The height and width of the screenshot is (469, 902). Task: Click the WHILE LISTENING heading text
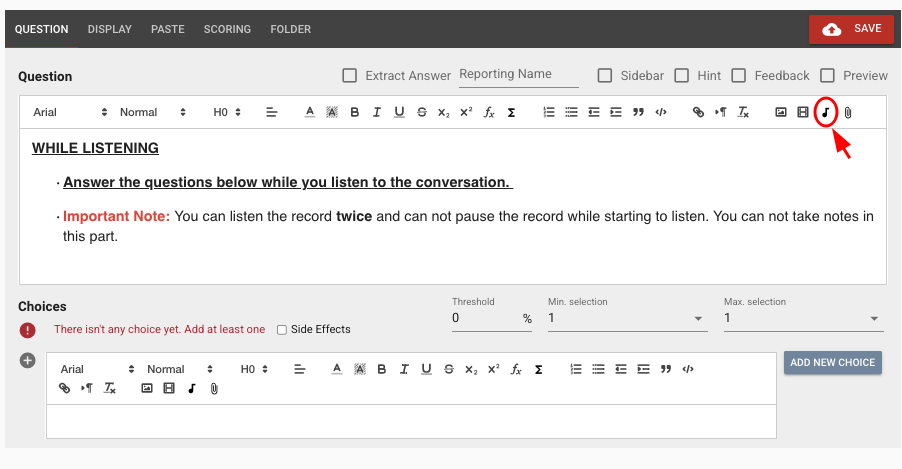[x=95, y=148]
